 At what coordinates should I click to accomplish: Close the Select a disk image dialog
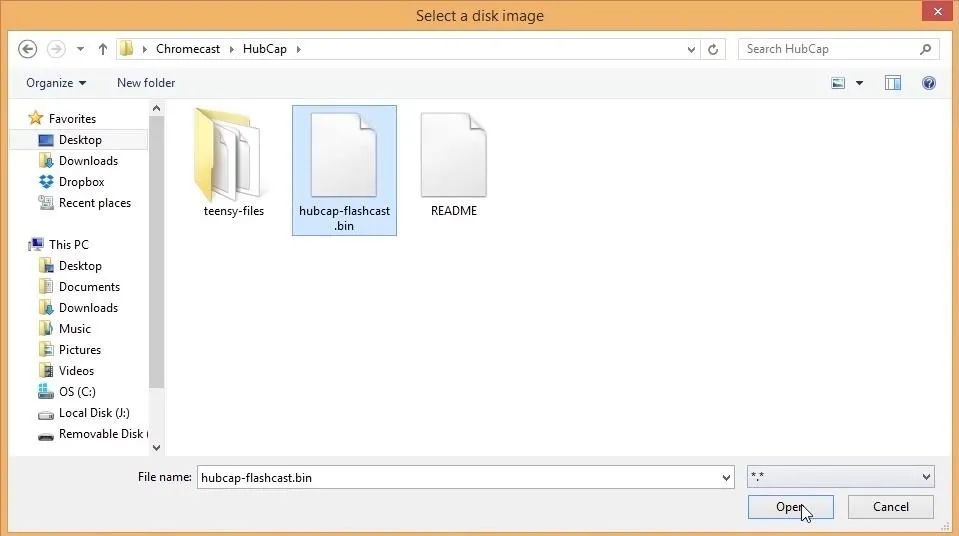pyautogui.click(x=938, y=12)
